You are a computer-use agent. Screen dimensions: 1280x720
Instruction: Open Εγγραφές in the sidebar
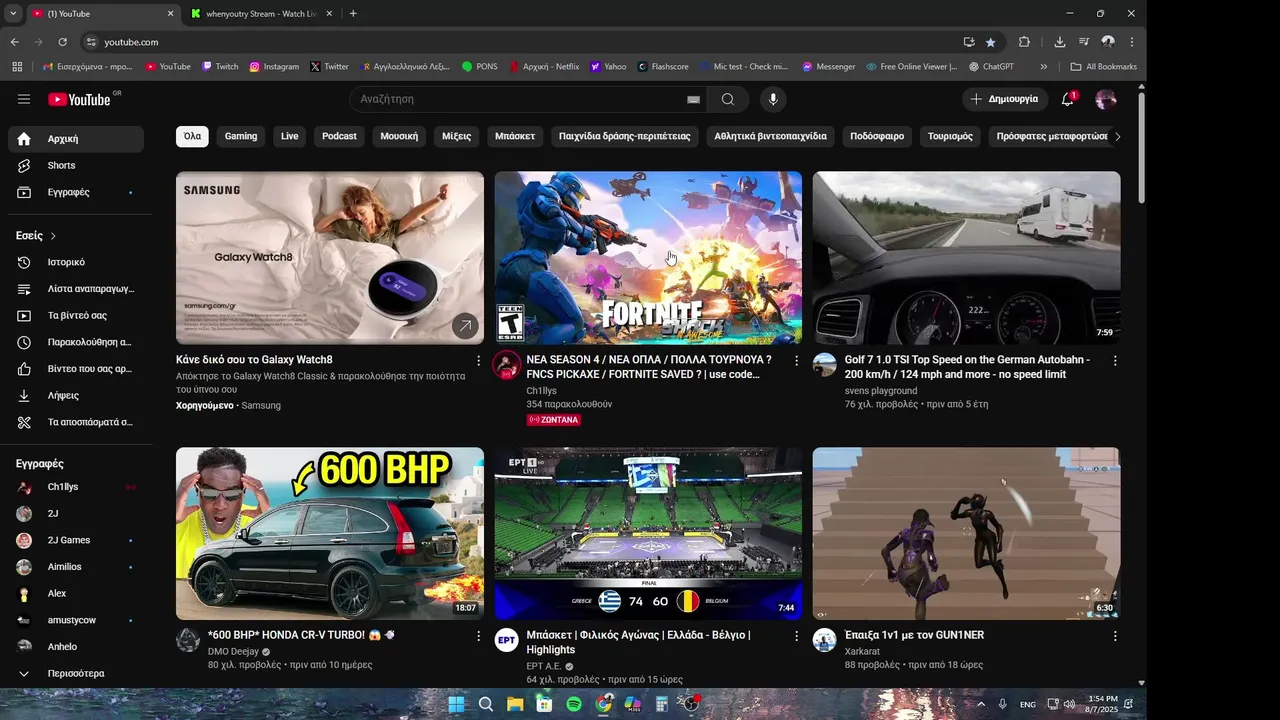pyautogui.click(x=76, y=192)
